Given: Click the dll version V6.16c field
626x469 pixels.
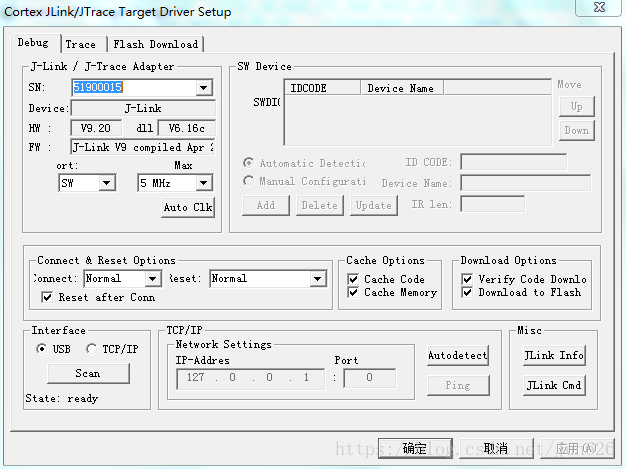Looking at the screenshot, I should [x=186, y=128].
